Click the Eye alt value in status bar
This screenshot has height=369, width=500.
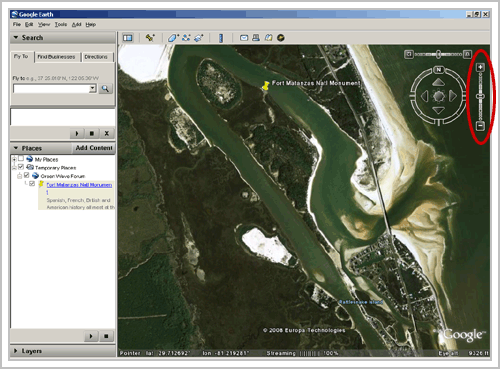coord(479,353)
